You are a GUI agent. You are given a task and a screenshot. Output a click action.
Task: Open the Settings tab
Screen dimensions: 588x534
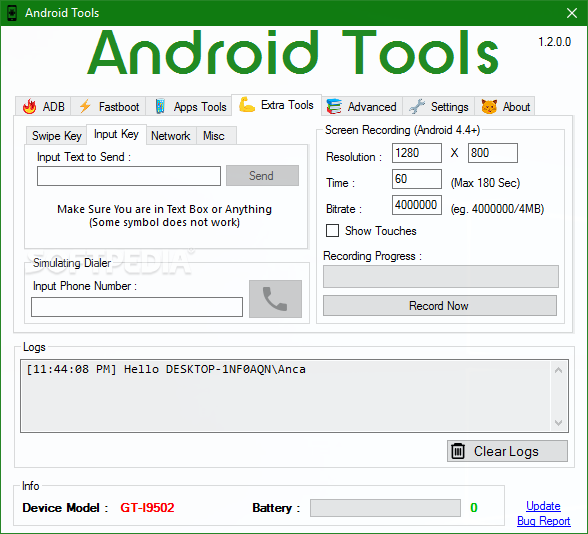click(439, 106)
